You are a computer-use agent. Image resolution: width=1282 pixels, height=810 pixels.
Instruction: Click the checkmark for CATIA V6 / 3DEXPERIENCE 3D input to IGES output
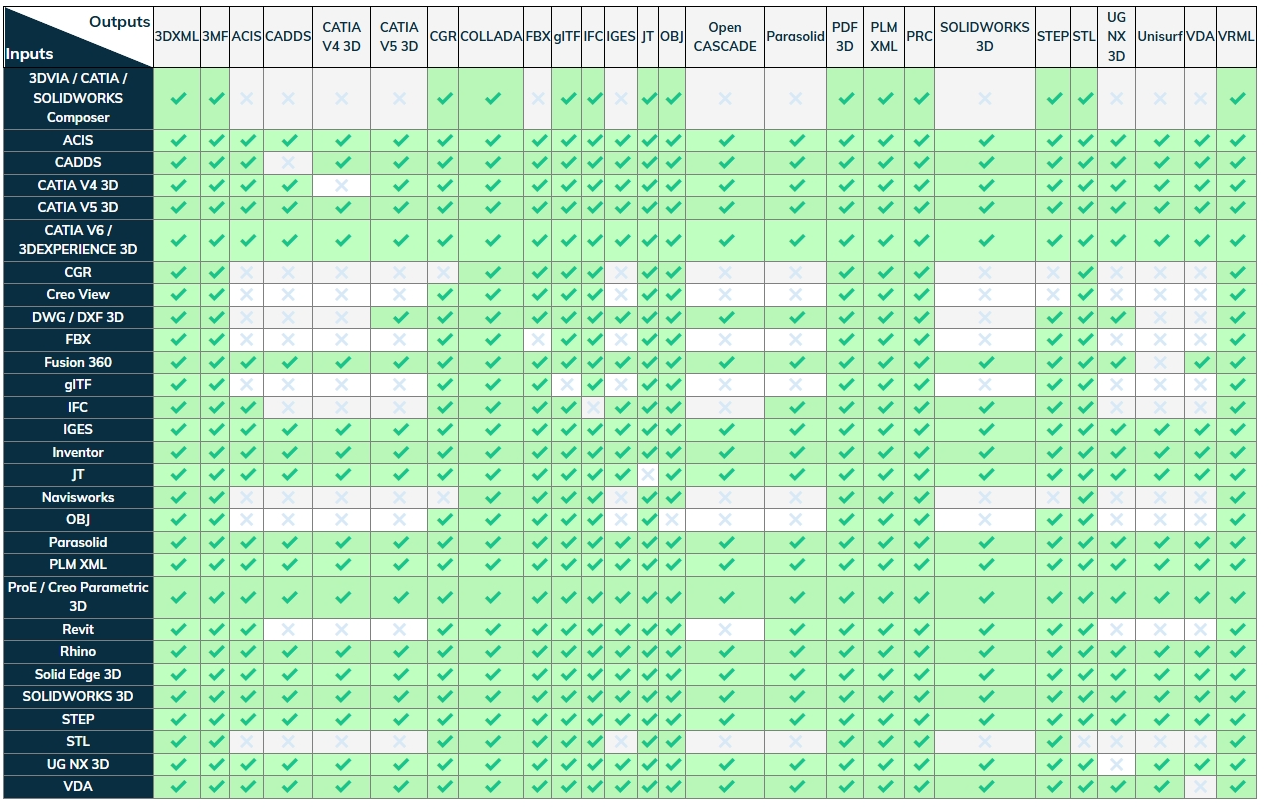coord(621,240)
